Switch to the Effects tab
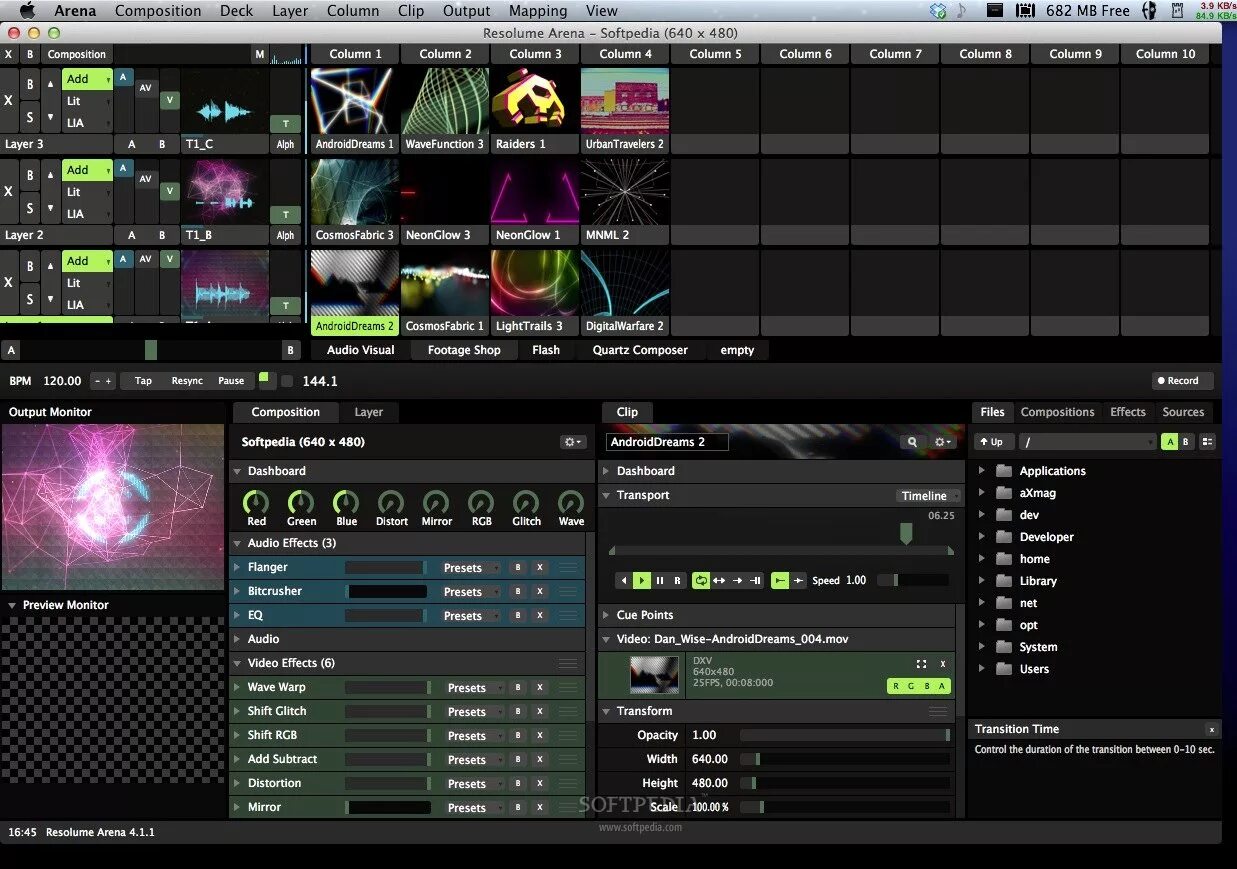Image resolution: width=1237 pixels, height=869 pixels. coord(1128,412)
